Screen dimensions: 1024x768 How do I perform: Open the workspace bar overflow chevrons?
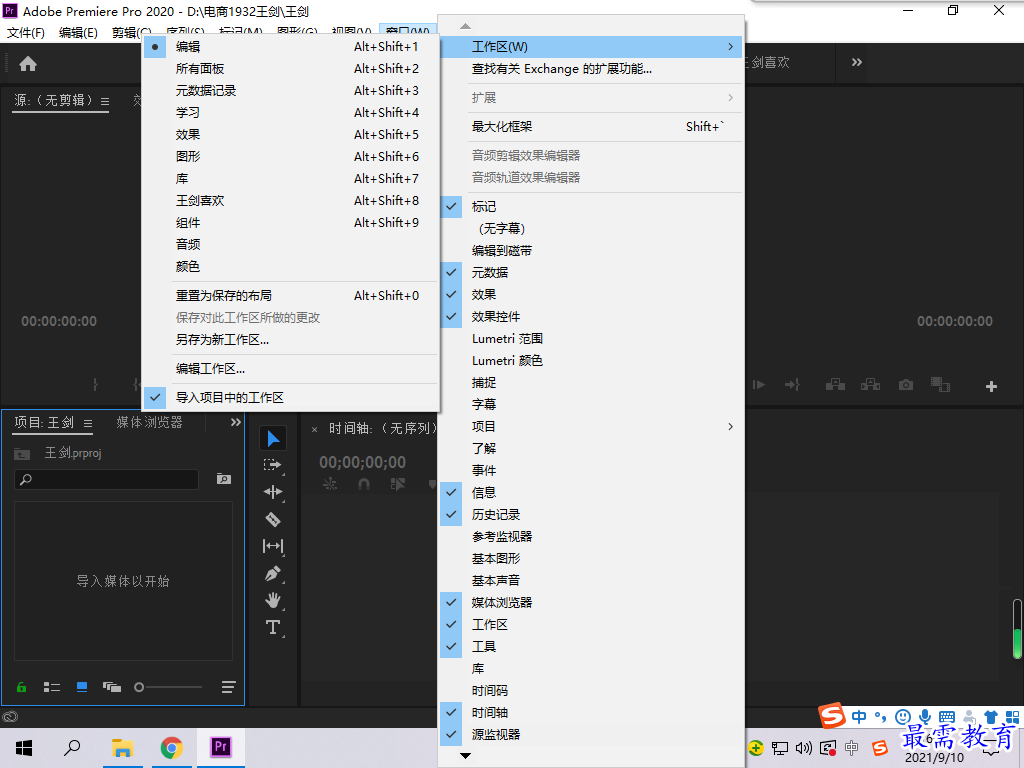(x=857, y=62)
